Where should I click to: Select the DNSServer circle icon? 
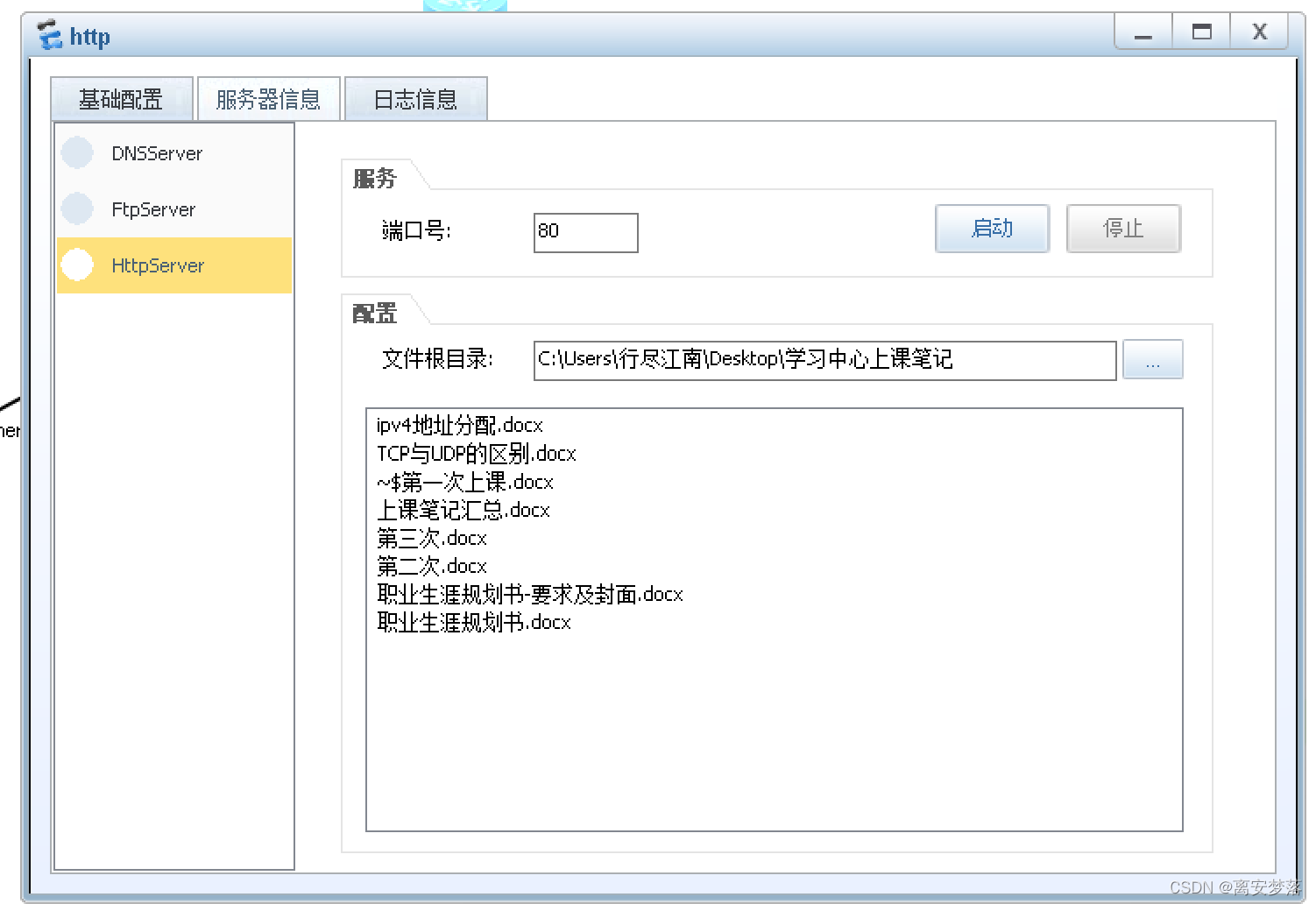(x=77, y=152)
